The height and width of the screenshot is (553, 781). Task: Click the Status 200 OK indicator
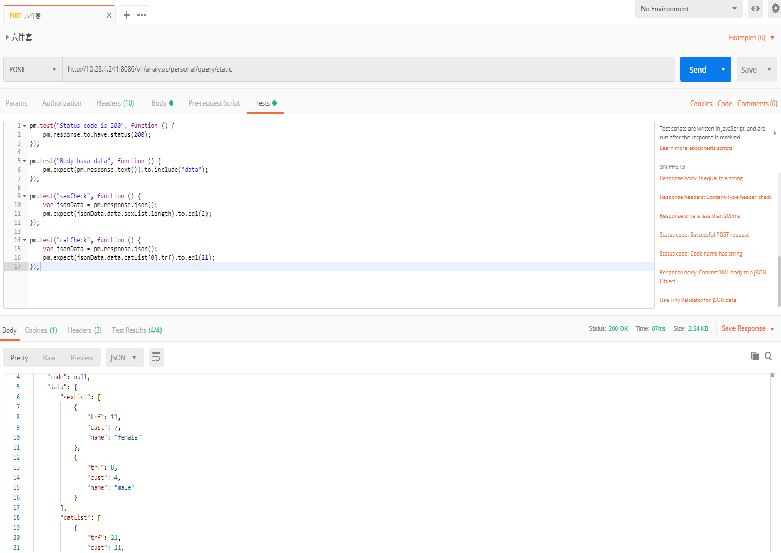pos(608,329)
